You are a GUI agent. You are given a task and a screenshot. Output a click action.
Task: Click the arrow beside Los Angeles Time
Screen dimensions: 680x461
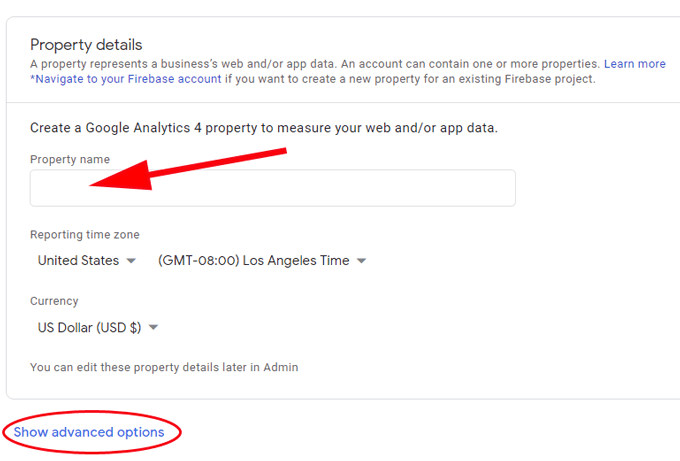(x=362, y=261)
